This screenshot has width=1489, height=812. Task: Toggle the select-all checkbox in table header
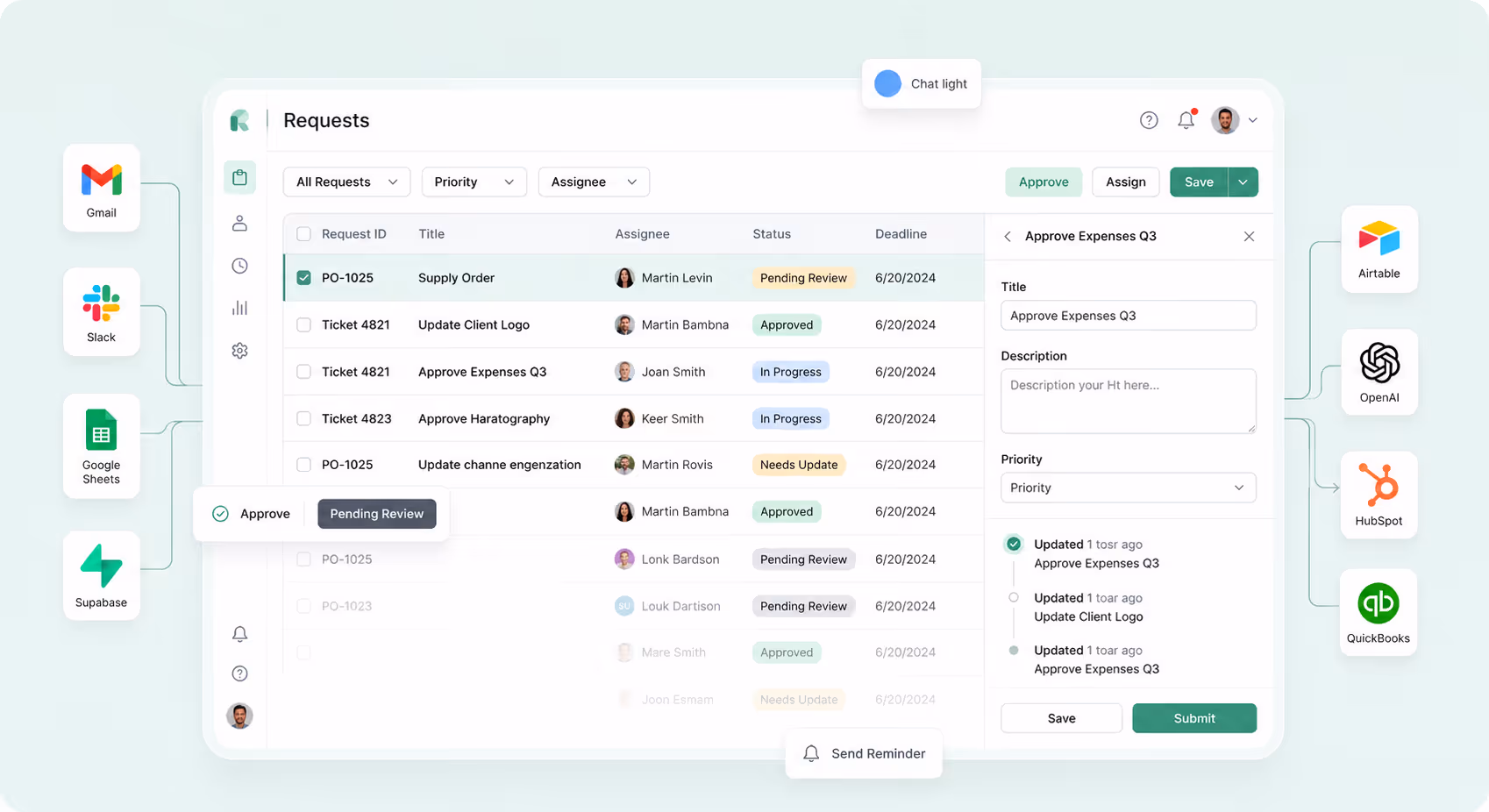coord(303,234)
